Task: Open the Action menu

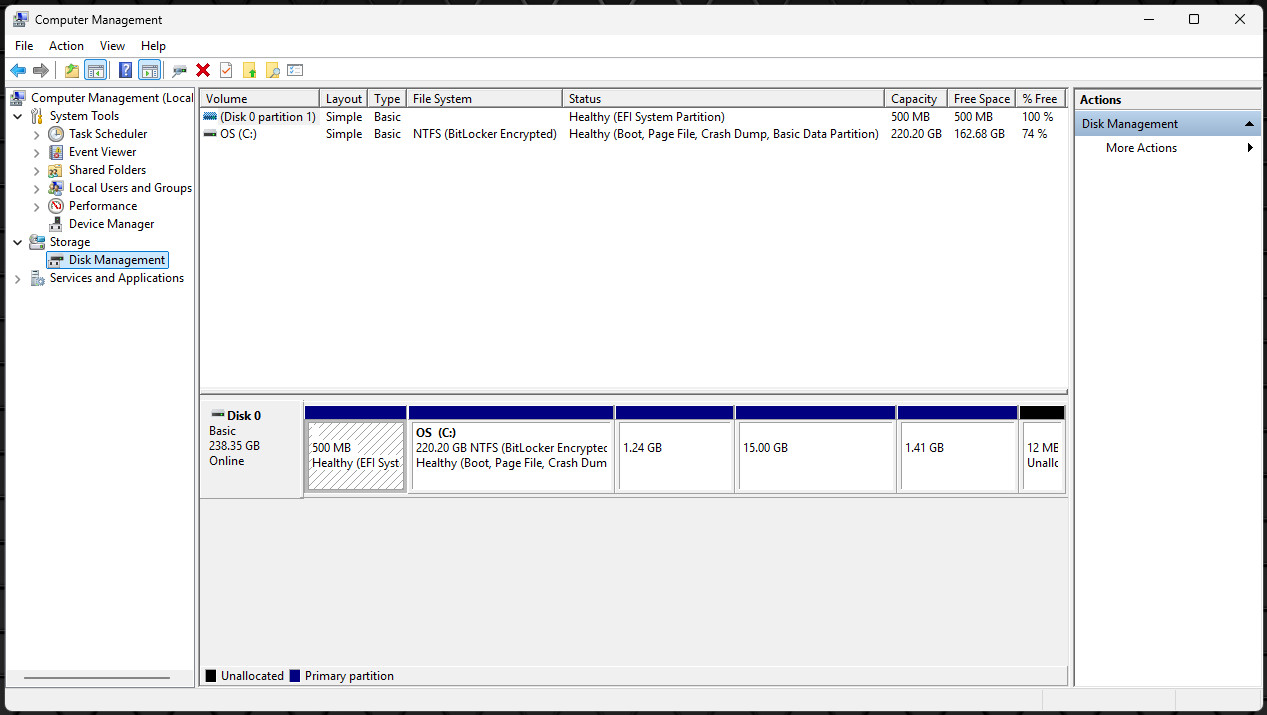Action: point(67,46)
